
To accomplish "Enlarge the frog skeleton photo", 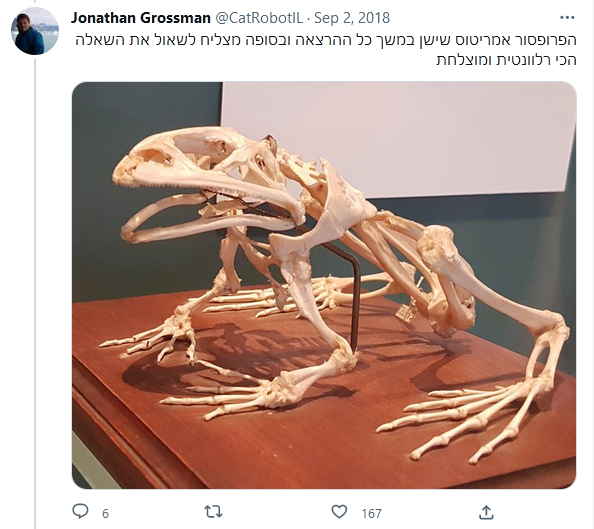I will tap(324, 285).
